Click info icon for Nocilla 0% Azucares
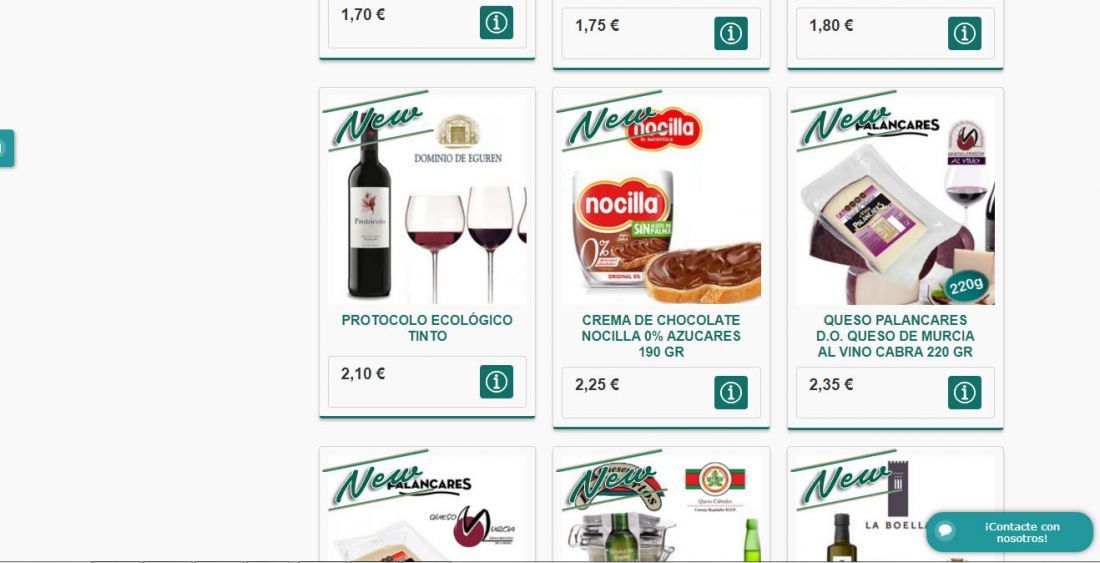Viewport: 1100px width, 563px height. pyautogui.click(x=730, y=392)
